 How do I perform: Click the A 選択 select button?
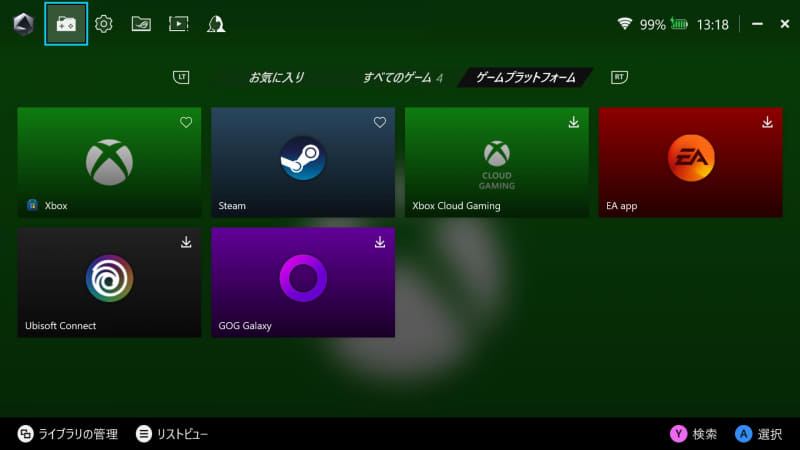point(759,434)
